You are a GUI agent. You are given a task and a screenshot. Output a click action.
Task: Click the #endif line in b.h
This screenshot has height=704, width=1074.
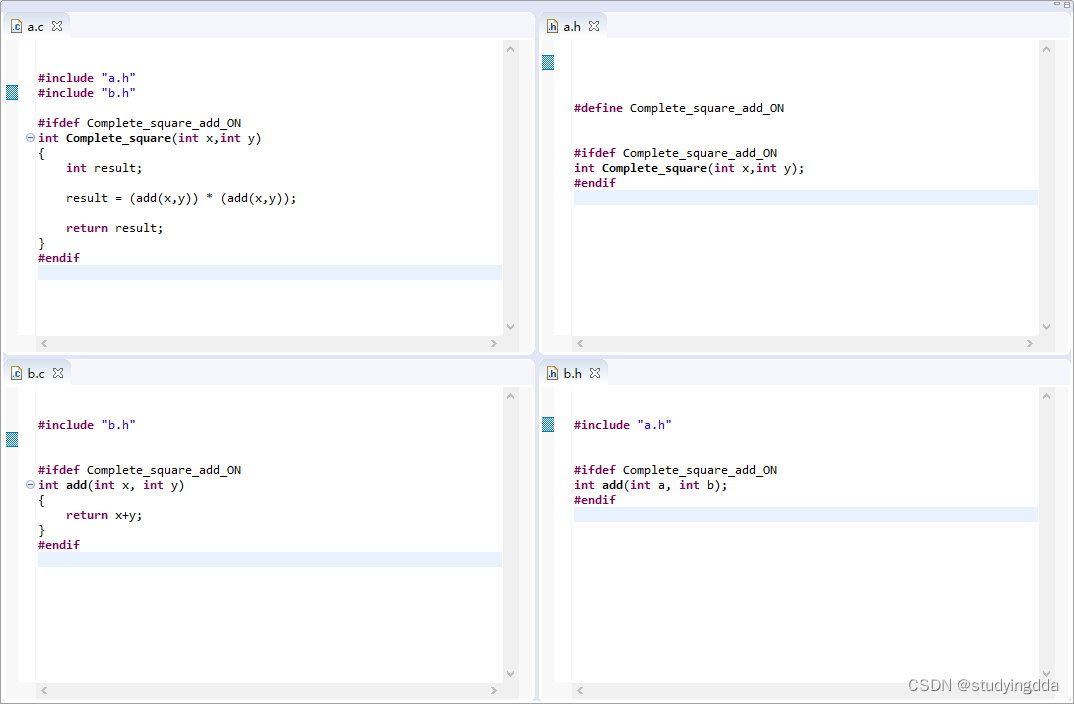pos(595,501)
